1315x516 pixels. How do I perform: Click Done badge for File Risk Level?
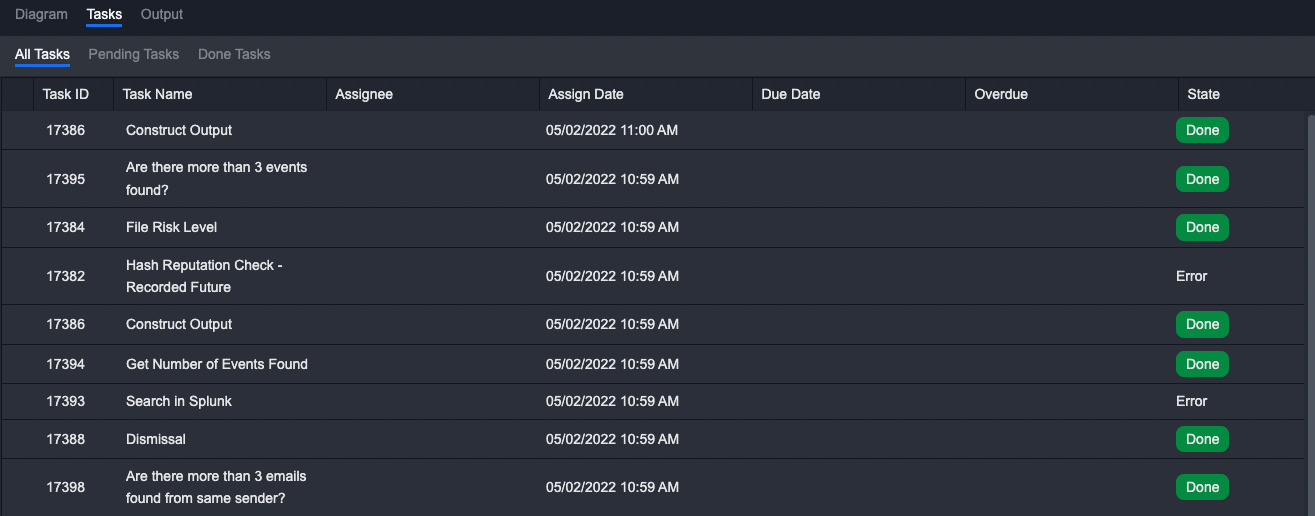[x=1202, y=227]
